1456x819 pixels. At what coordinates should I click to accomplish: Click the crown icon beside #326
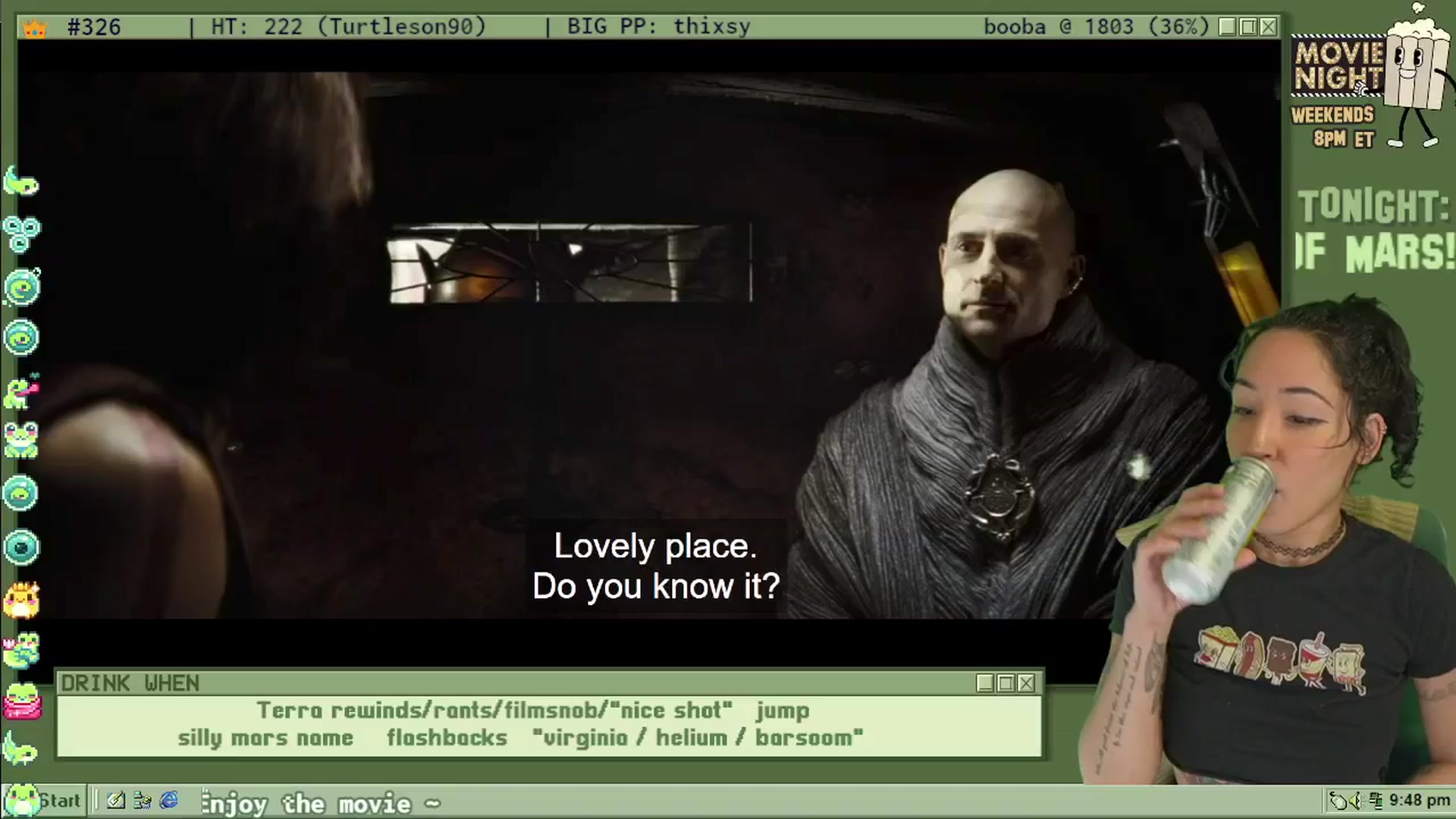(35, 28)
